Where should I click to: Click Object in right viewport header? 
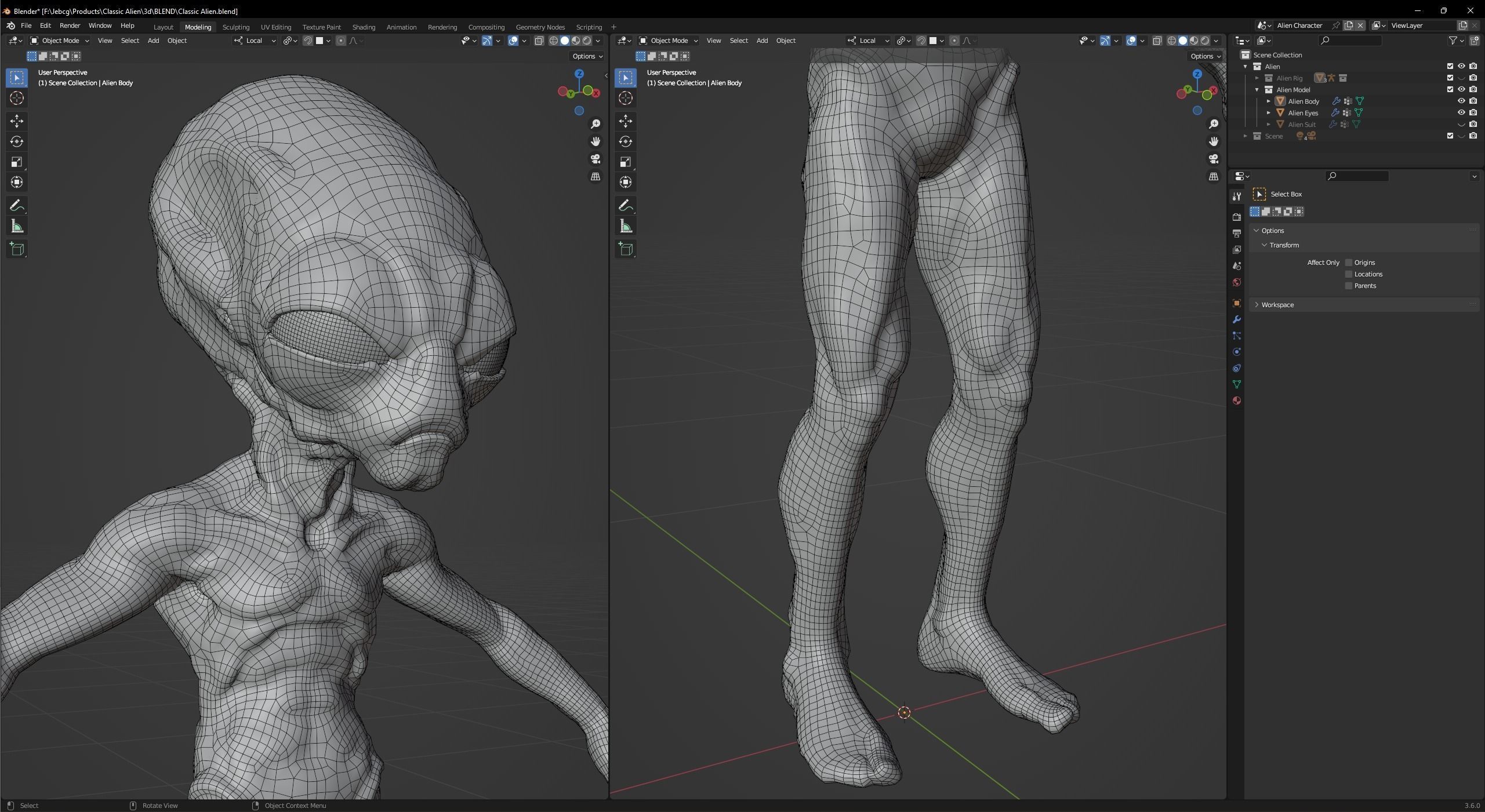coord(786,41)
